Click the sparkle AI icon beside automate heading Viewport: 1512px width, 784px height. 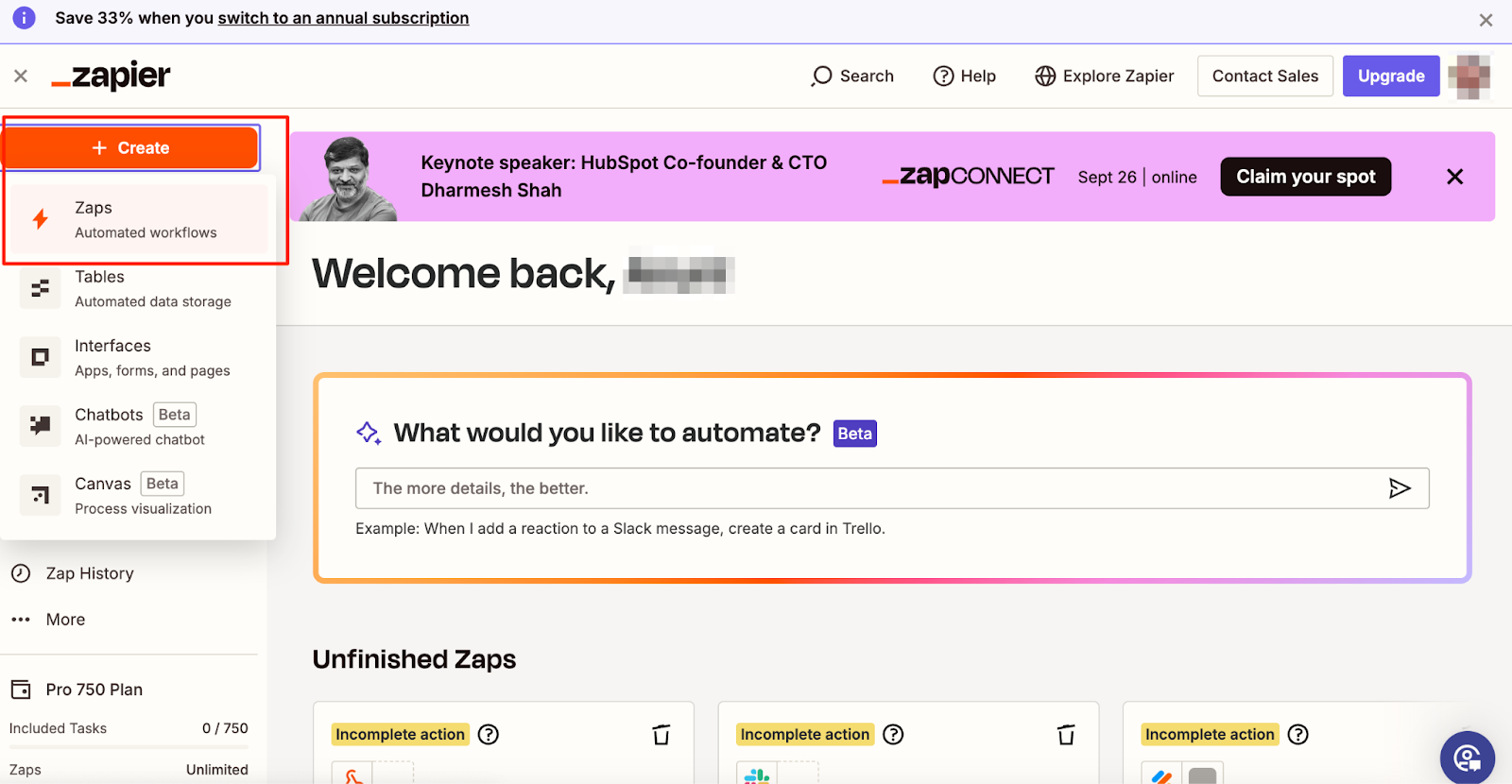tap(369, 433)
